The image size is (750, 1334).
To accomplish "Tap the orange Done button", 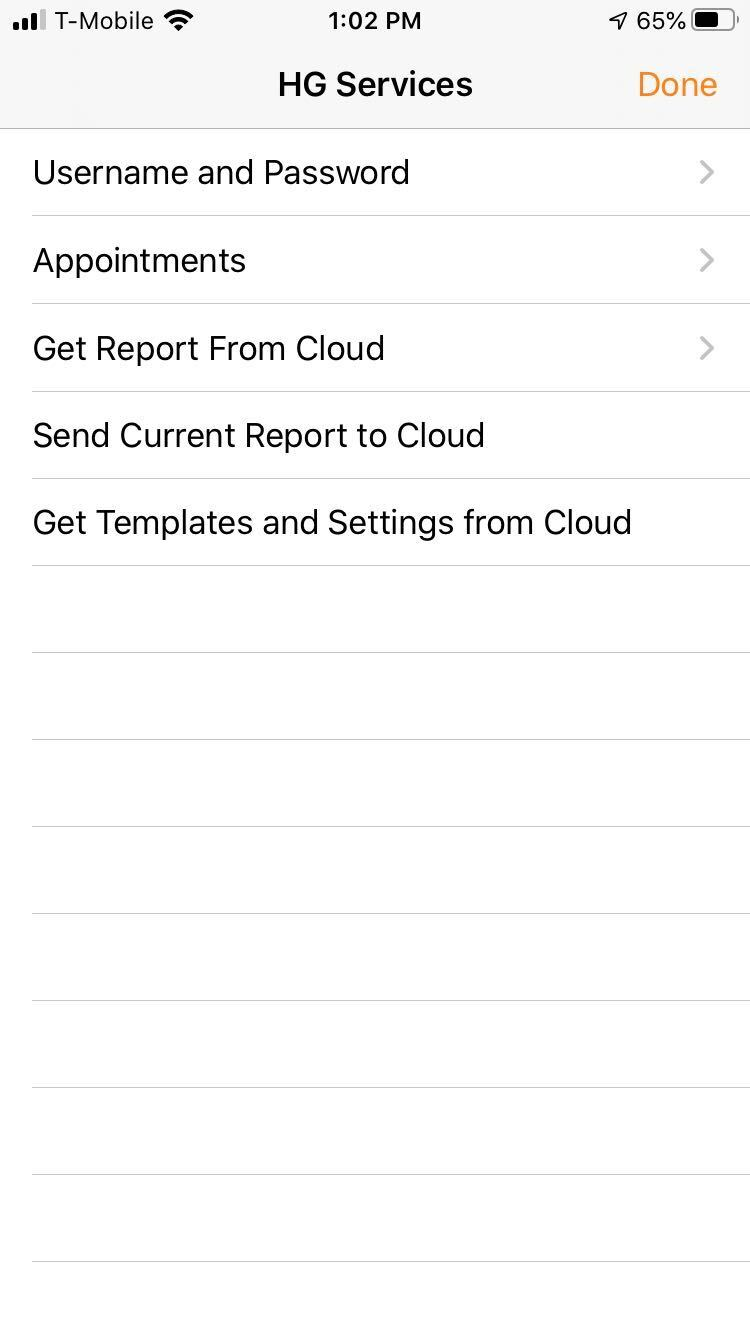I will [x=677, y=84].
